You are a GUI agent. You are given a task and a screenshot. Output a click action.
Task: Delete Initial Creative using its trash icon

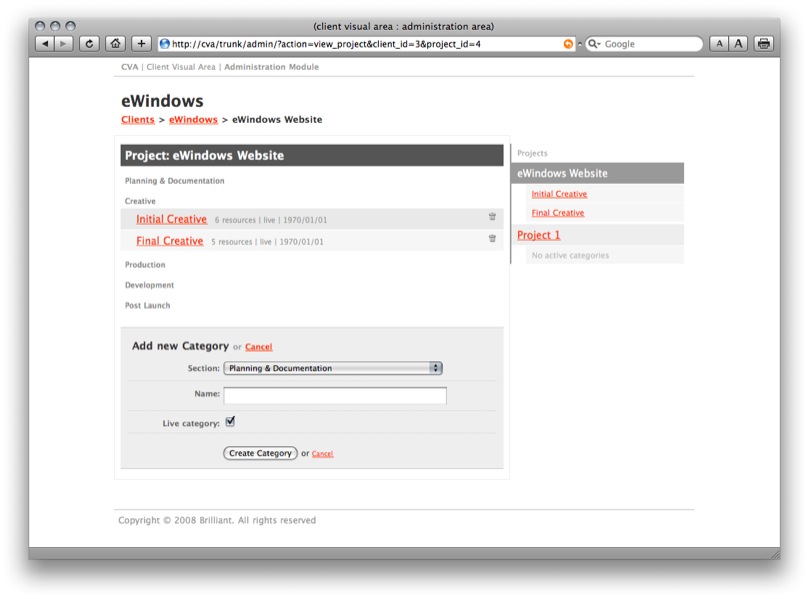(x=492, y=217)
